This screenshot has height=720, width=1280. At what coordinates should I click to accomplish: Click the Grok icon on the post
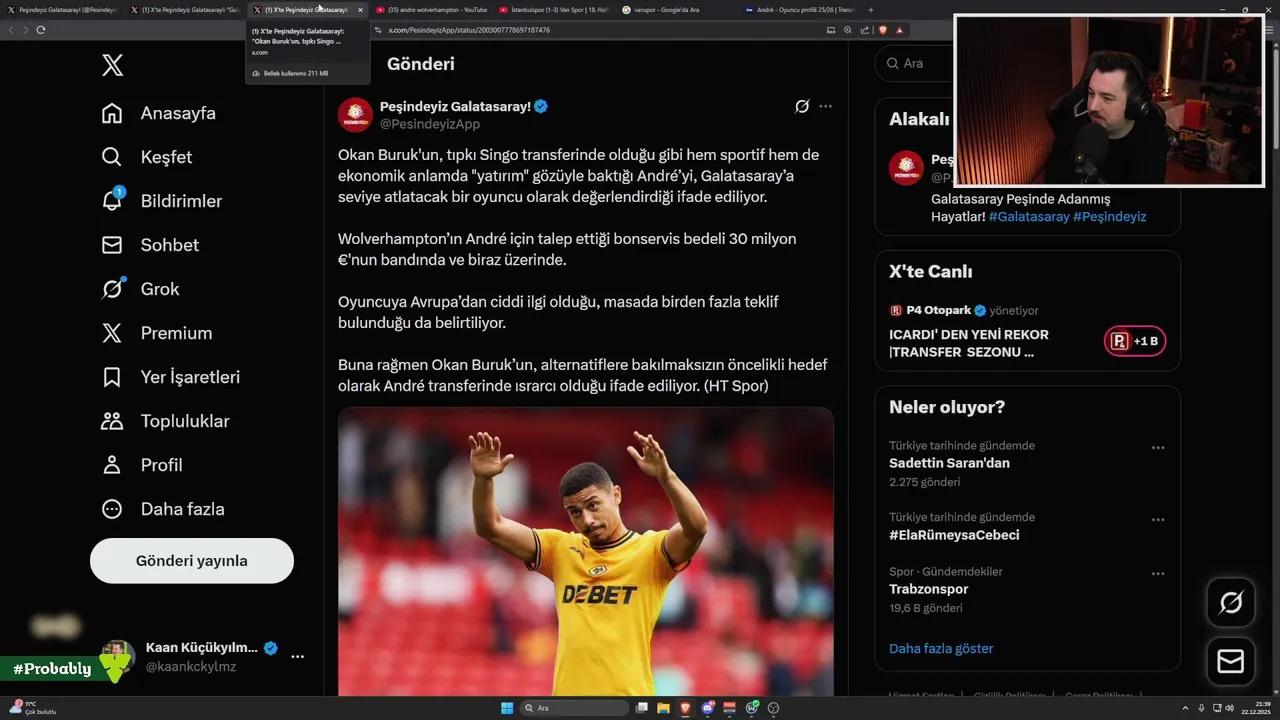(802, 106)
